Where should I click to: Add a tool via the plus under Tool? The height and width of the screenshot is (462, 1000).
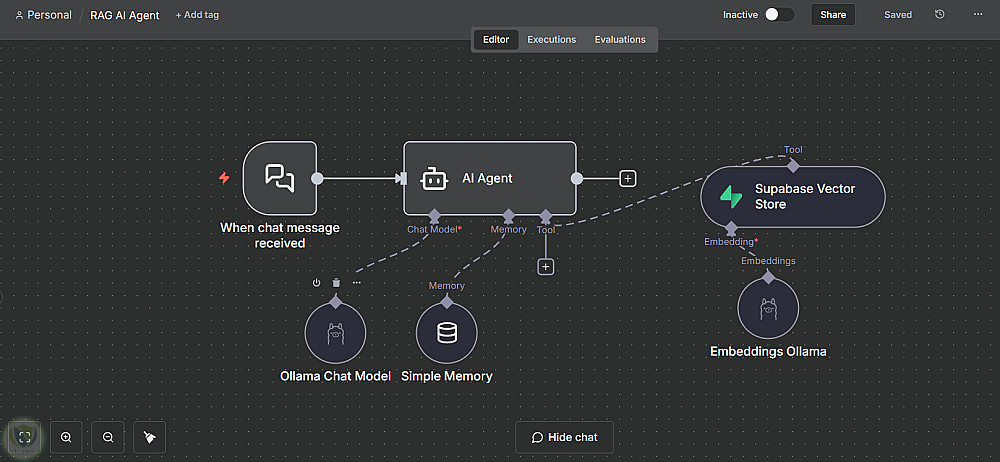tap(545, 267)
